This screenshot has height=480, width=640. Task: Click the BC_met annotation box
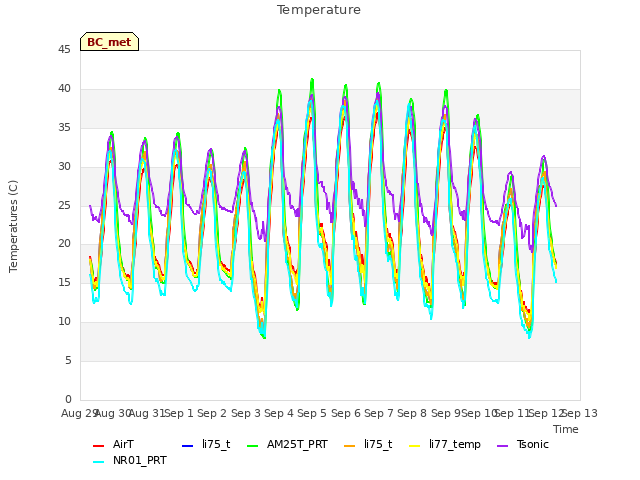click(x=109, y=42)
